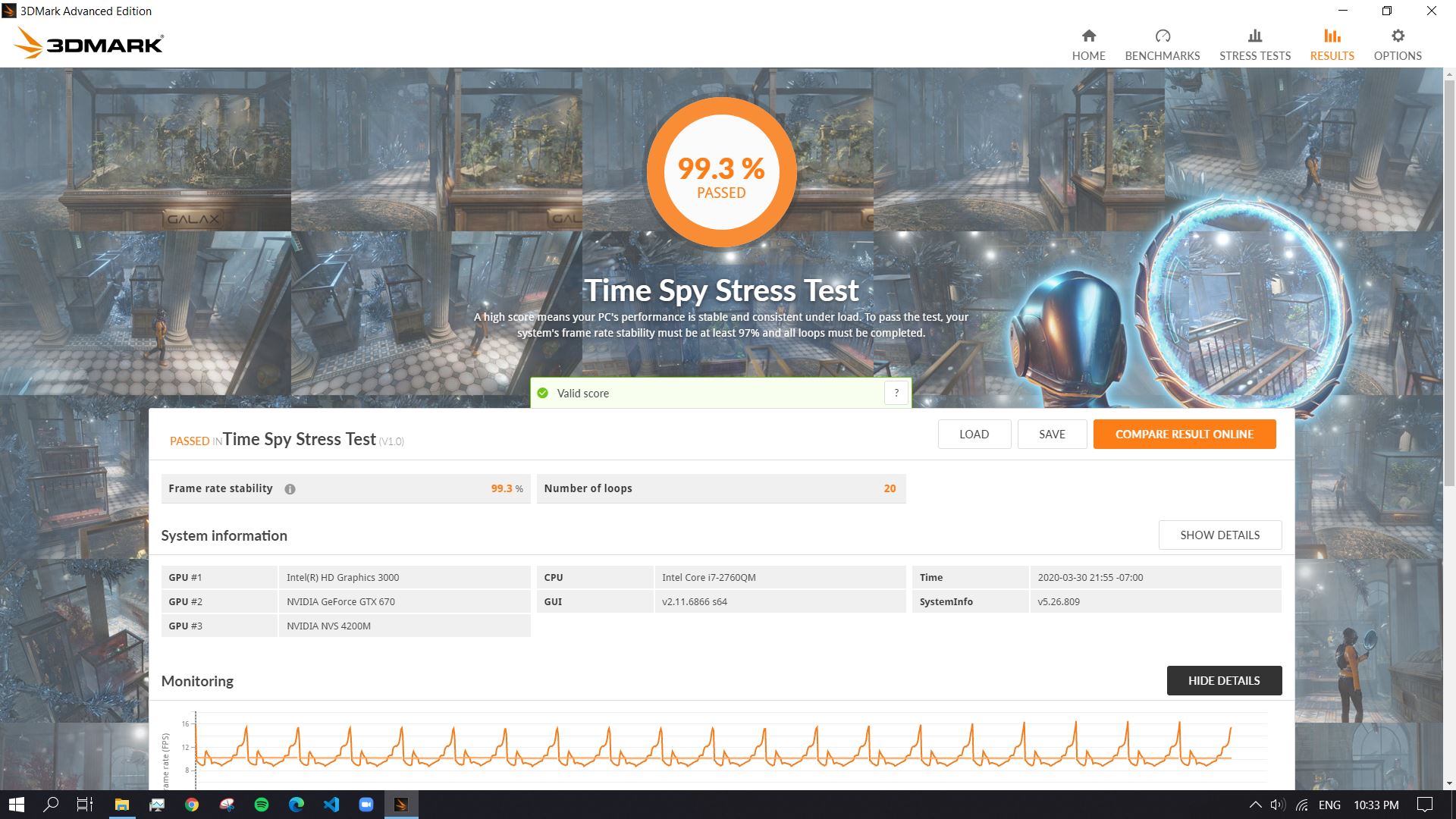Switch to the Results tab

coord(1332,45)
